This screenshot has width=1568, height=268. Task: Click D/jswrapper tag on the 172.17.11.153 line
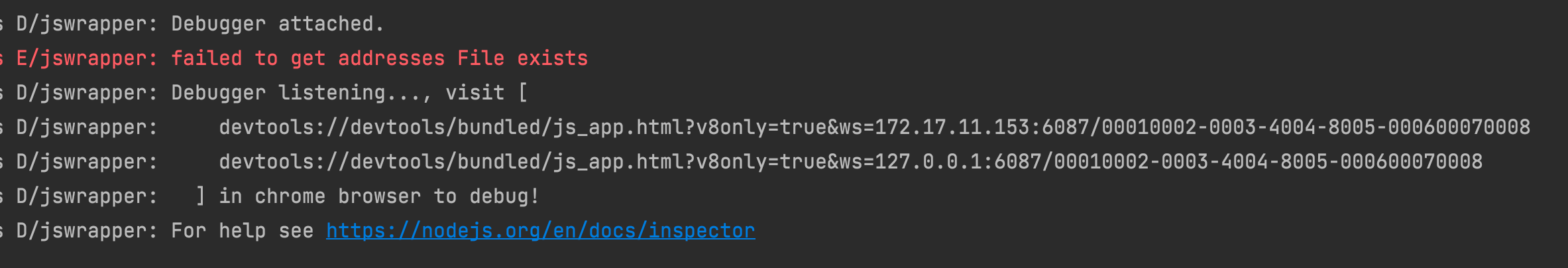[x=86, y=127]
